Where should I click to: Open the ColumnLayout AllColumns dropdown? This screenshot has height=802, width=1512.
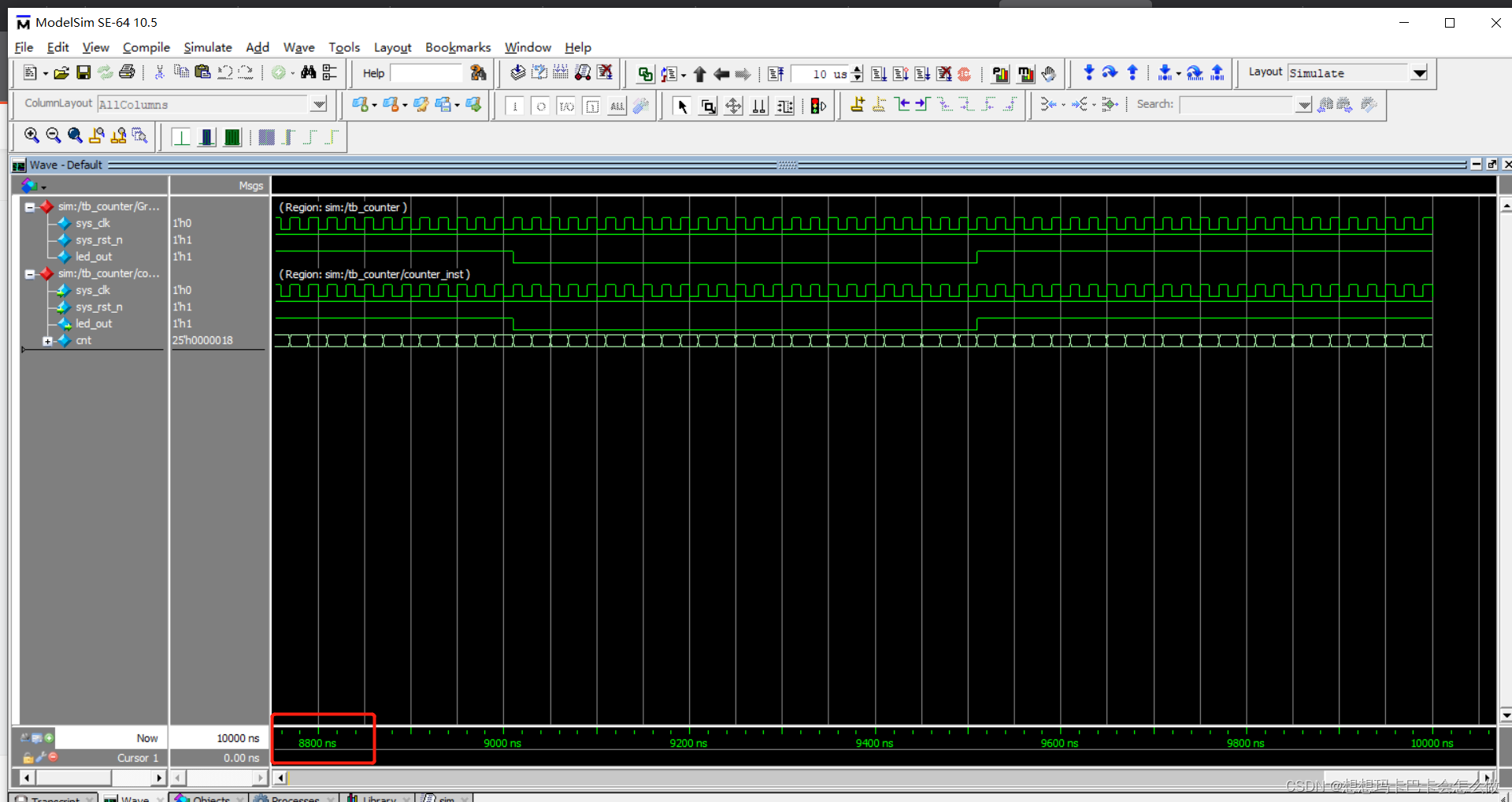click(x=318, y=104)
